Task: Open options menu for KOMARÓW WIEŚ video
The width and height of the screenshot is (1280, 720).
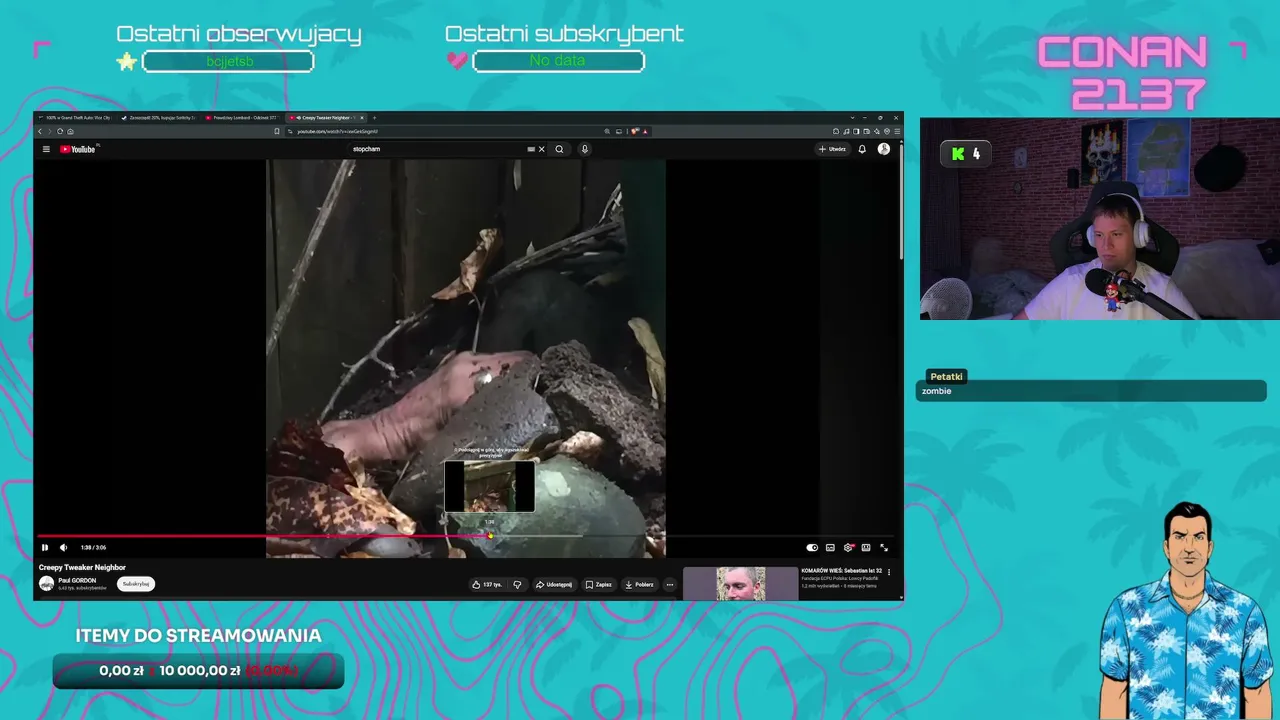Action: coord(889,572)
